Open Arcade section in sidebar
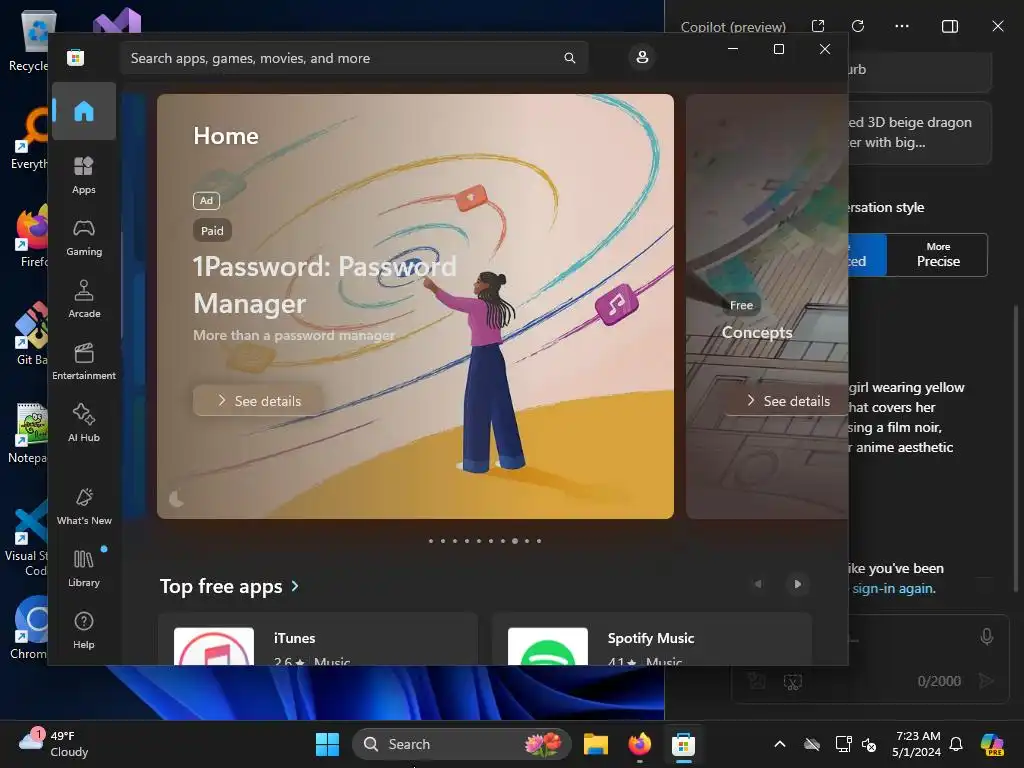Image resolution: width=1024 pixels, height=768 pixels. point(84,299)
